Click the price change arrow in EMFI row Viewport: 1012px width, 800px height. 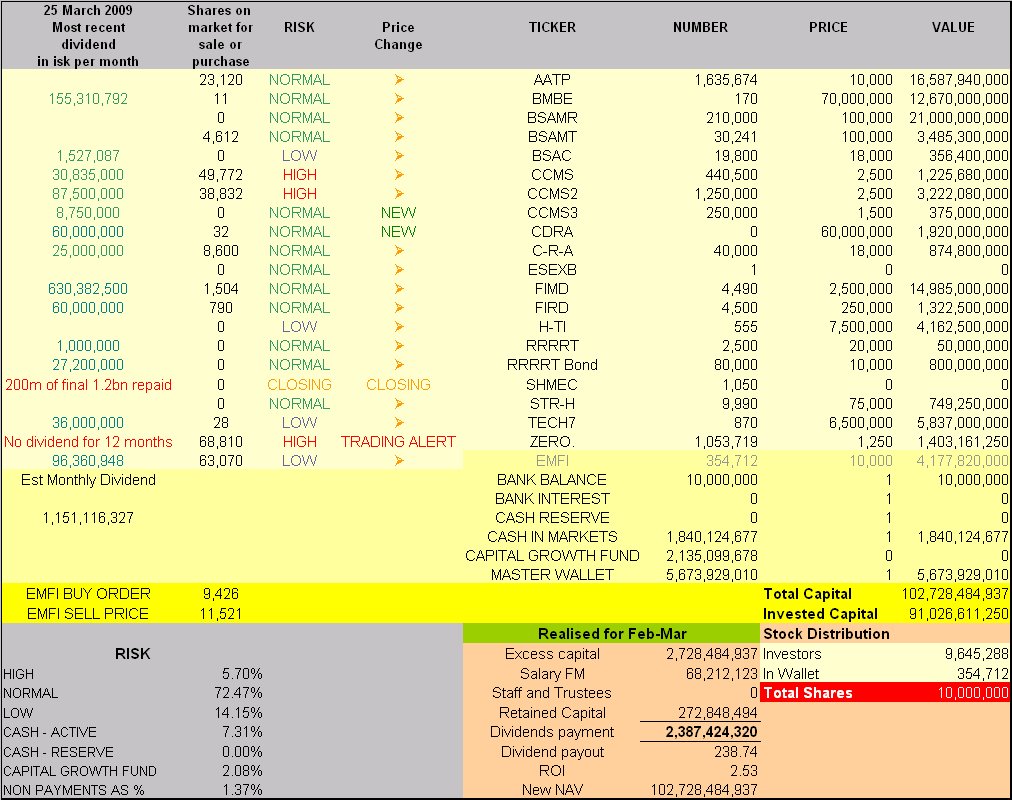[x=399, y=461]
